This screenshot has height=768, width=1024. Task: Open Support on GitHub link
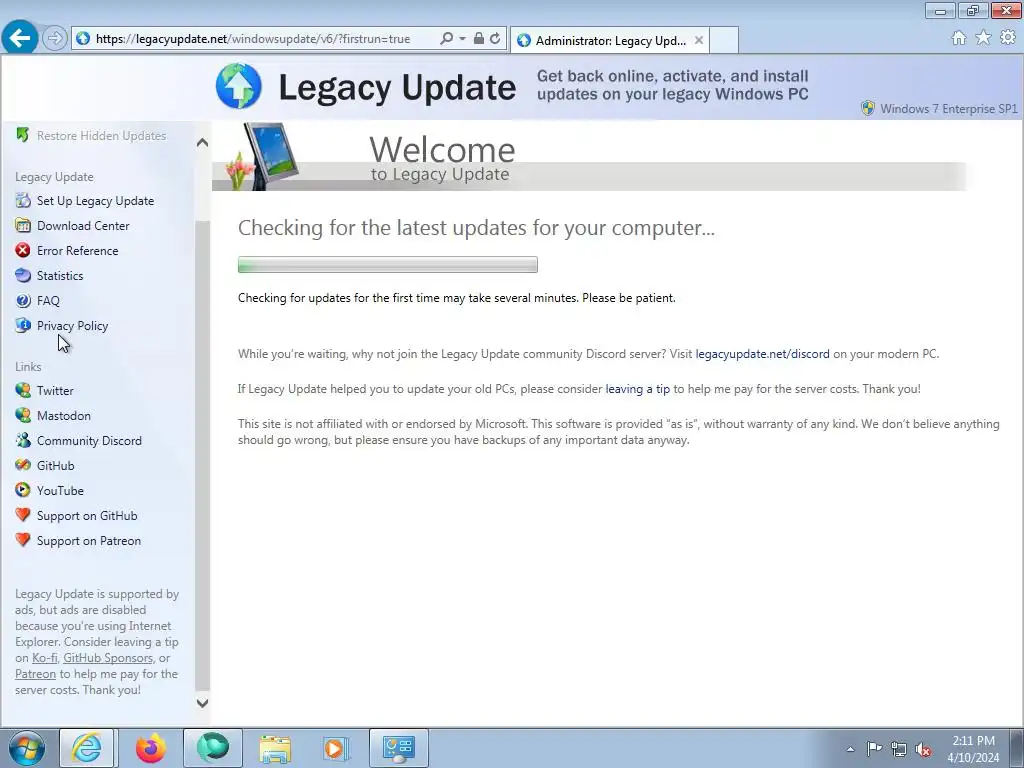tap(88, 516)
